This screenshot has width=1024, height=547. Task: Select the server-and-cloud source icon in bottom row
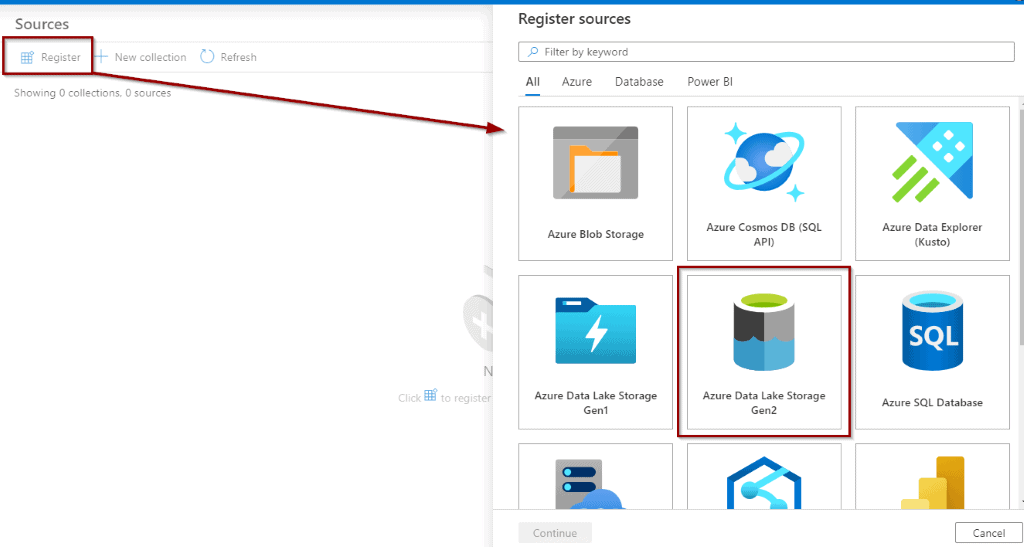(x=591, y=483)
